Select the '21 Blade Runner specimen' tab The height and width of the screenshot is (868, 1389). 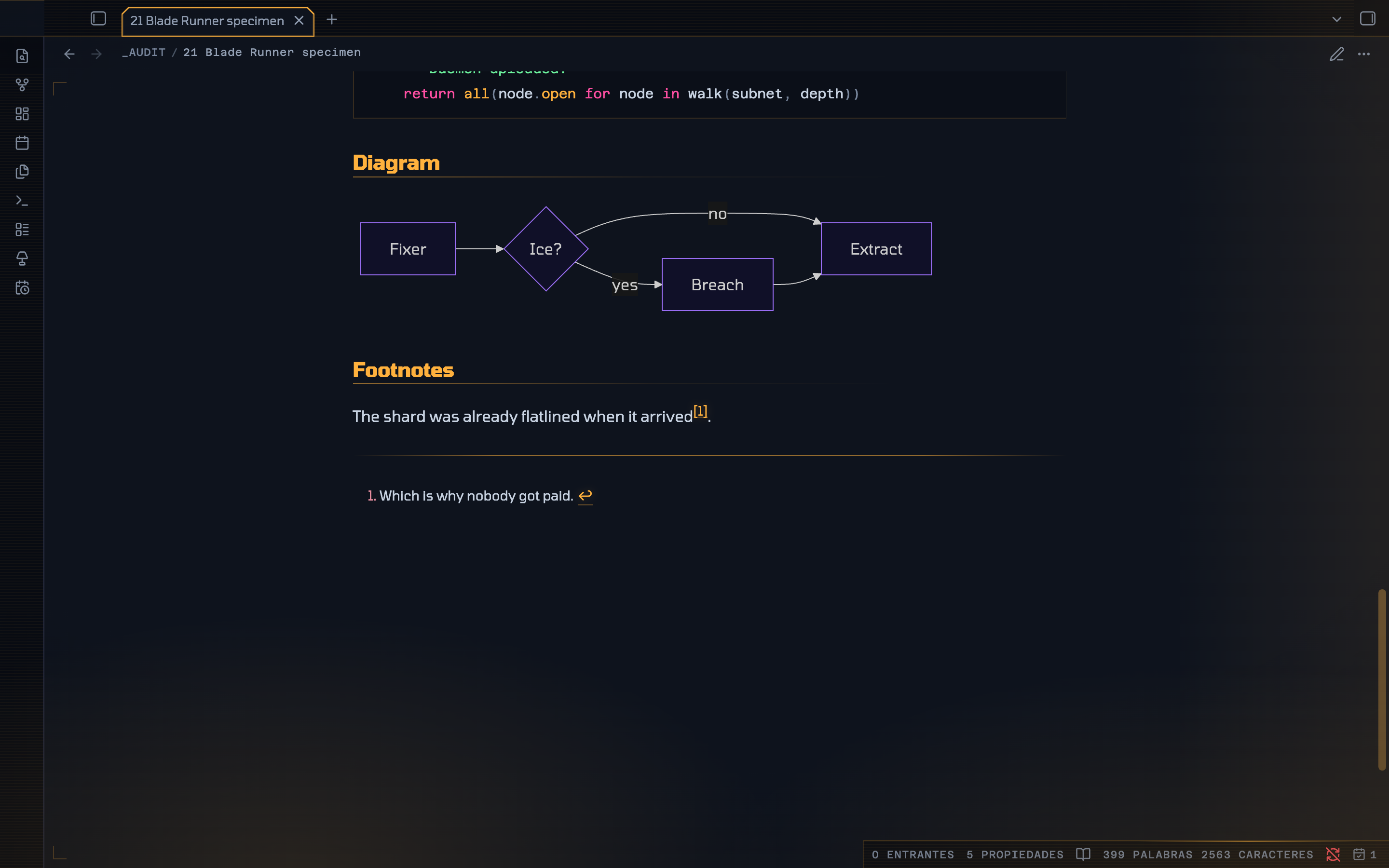(x=218, y=21)
